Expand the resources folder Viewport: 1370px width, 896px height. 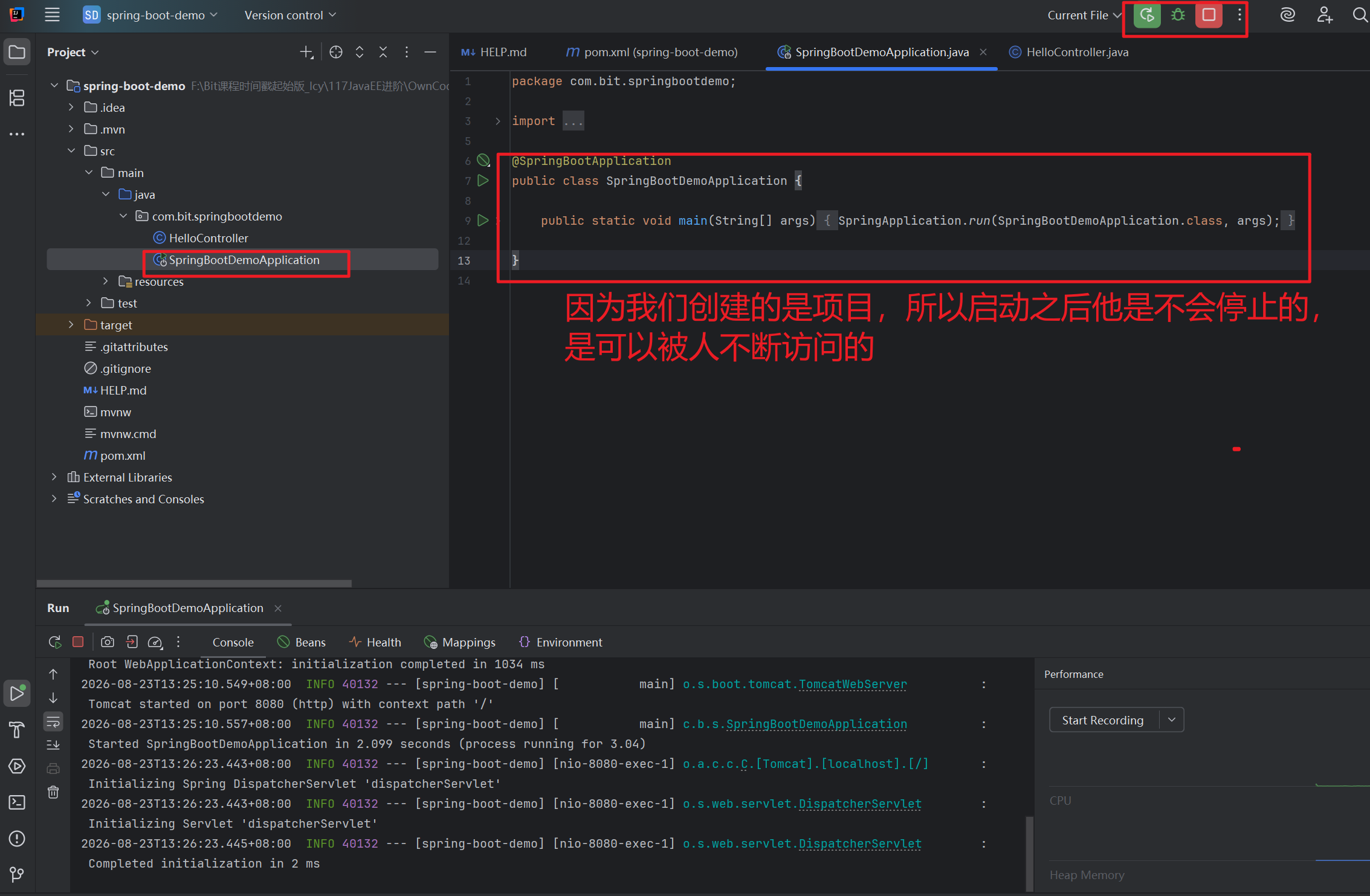coord(106,281)
